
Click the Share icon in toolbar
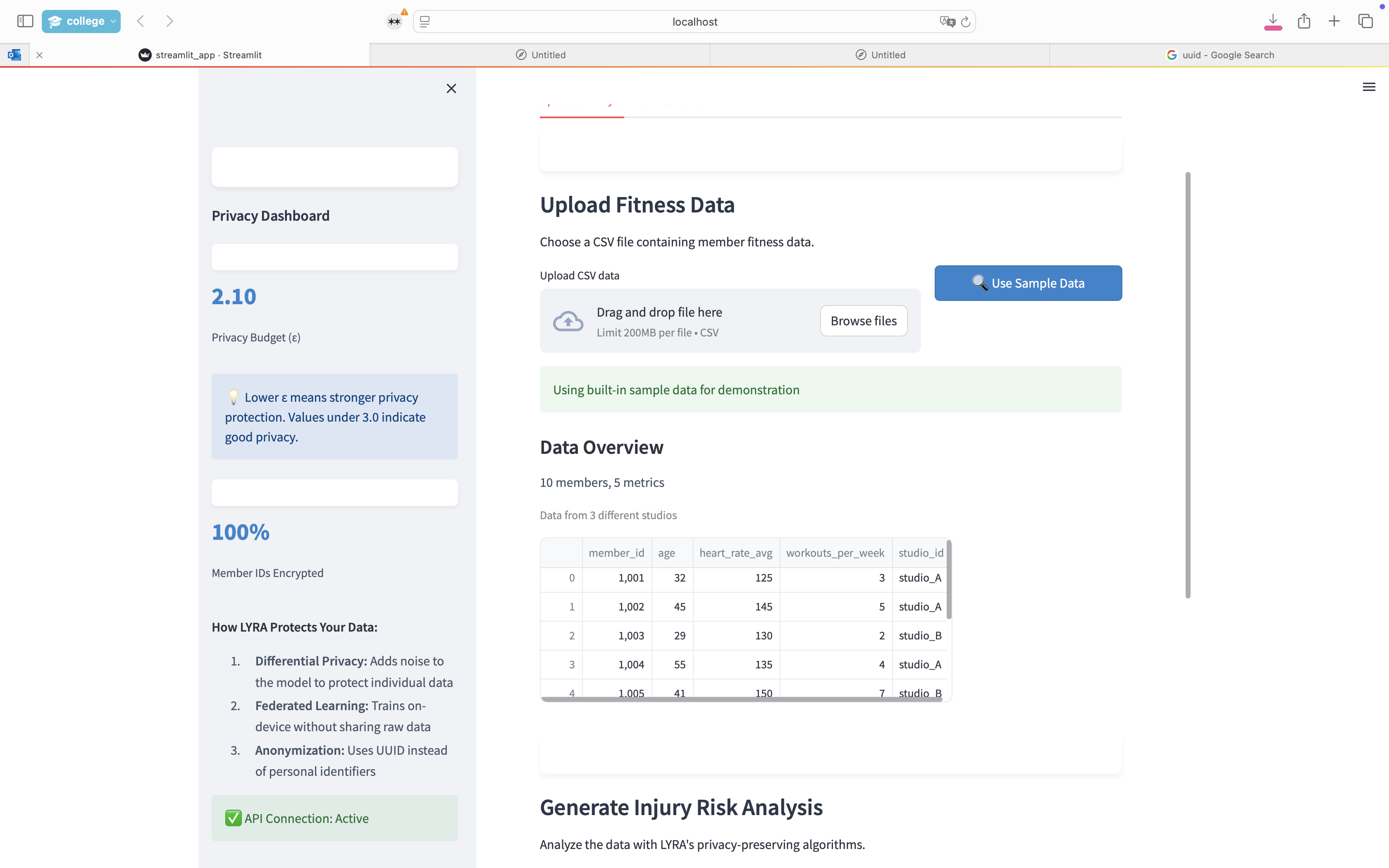coord(1303,21)
